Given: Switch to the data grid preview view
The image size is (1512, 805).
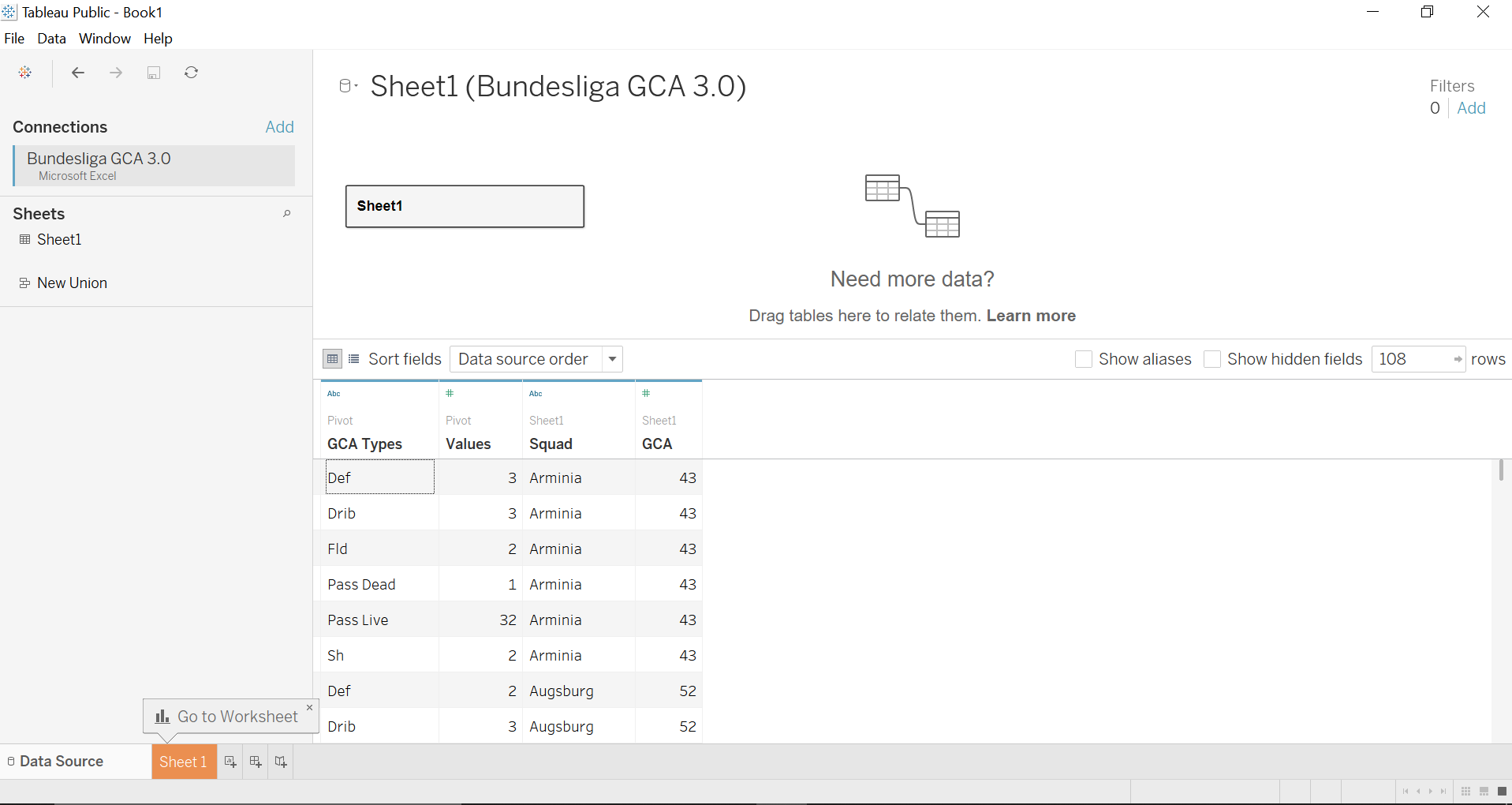Looking at the screenshot, I should (333, 359).
